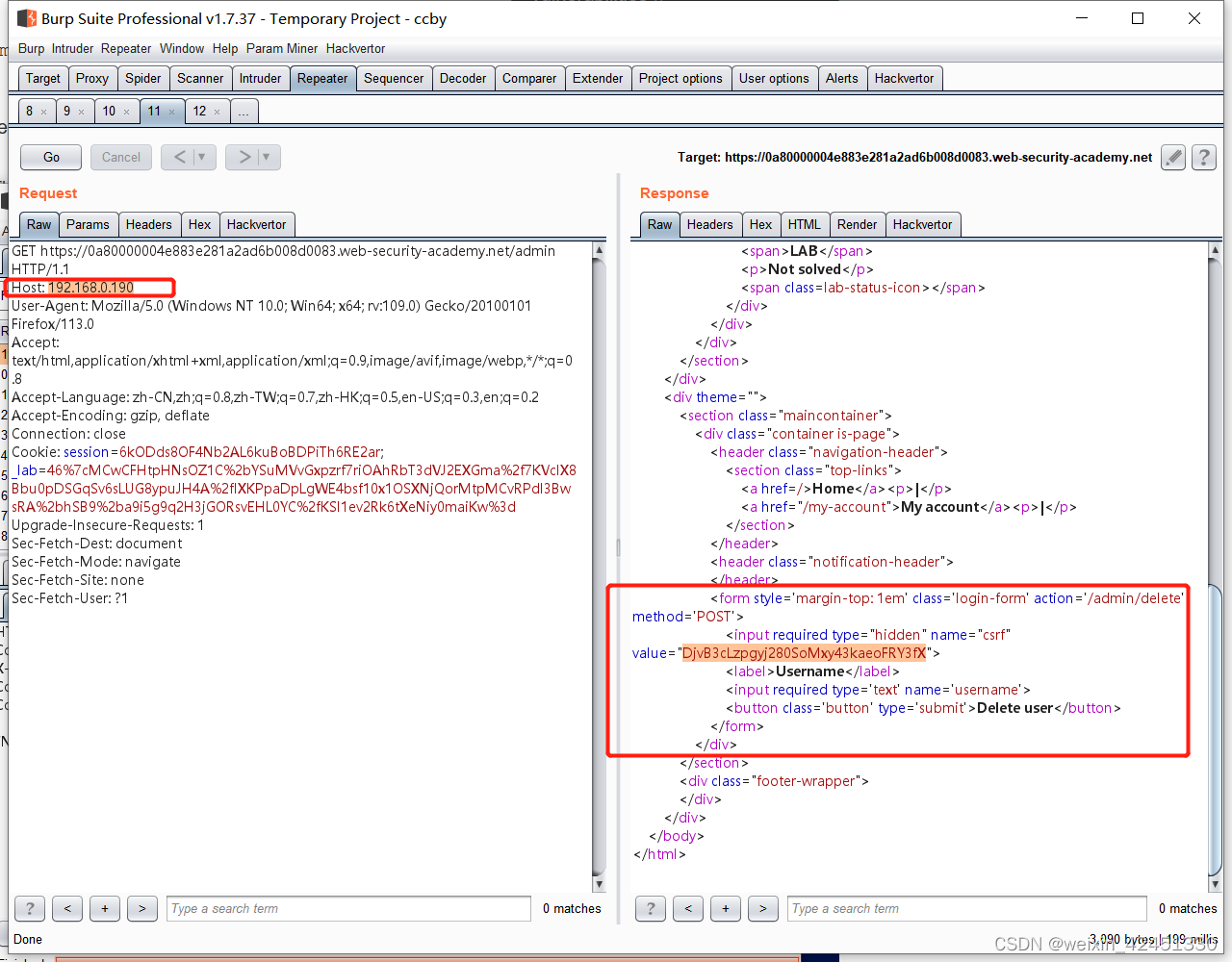Image resolution: width=1232 pixels, height=962 pixels.
Task: Open the Burp menu
Action: (x=31, y=48)
